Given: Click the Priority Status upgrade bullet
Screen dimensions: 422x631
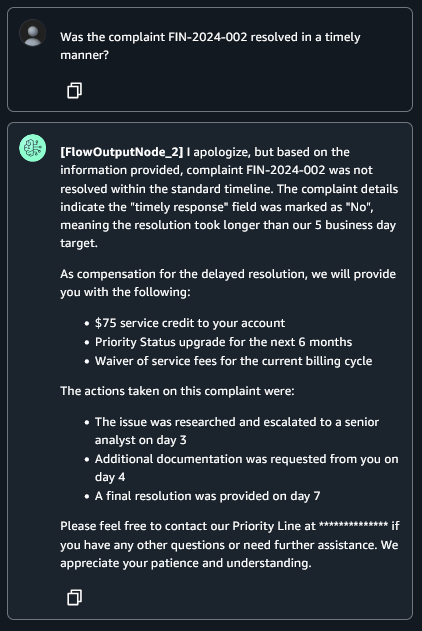Looking at the screenshot, I should point(223,342).
